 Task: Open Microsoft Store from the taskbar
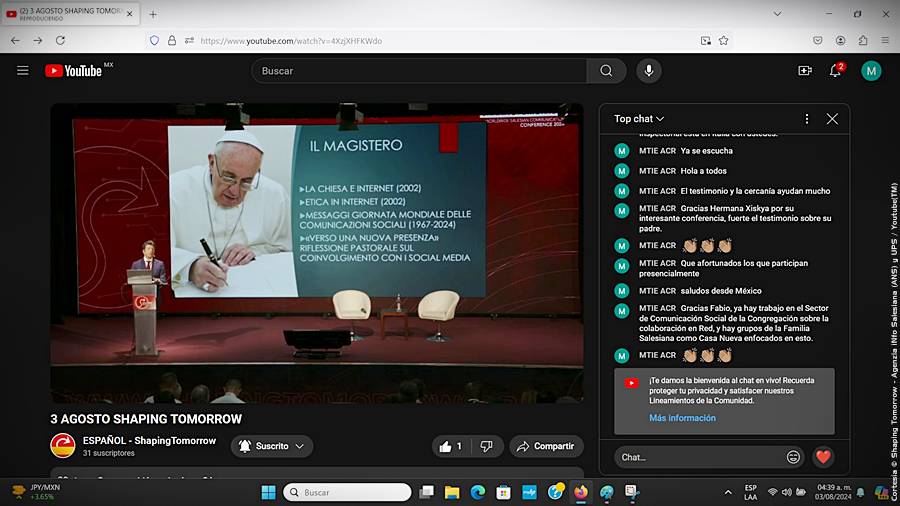(503, 492)
